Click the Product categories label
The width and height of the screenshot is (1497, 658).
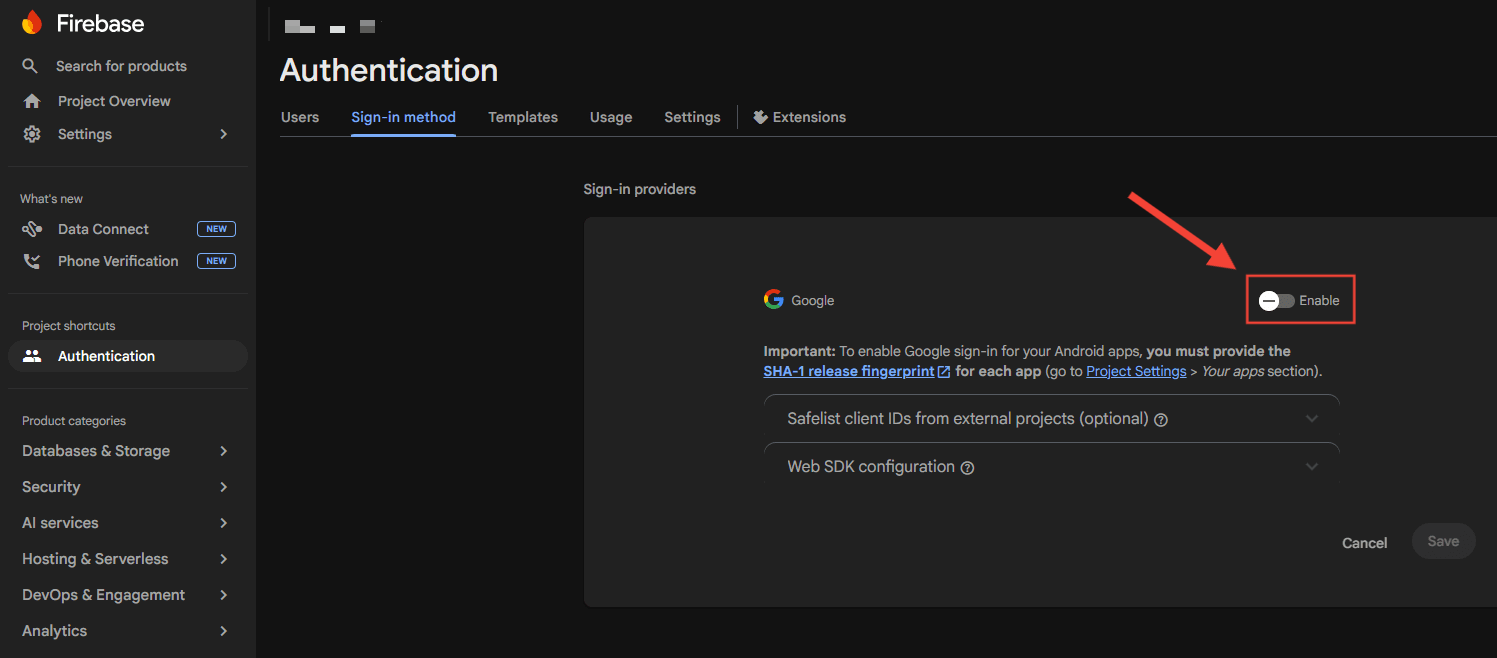(74, 421)
